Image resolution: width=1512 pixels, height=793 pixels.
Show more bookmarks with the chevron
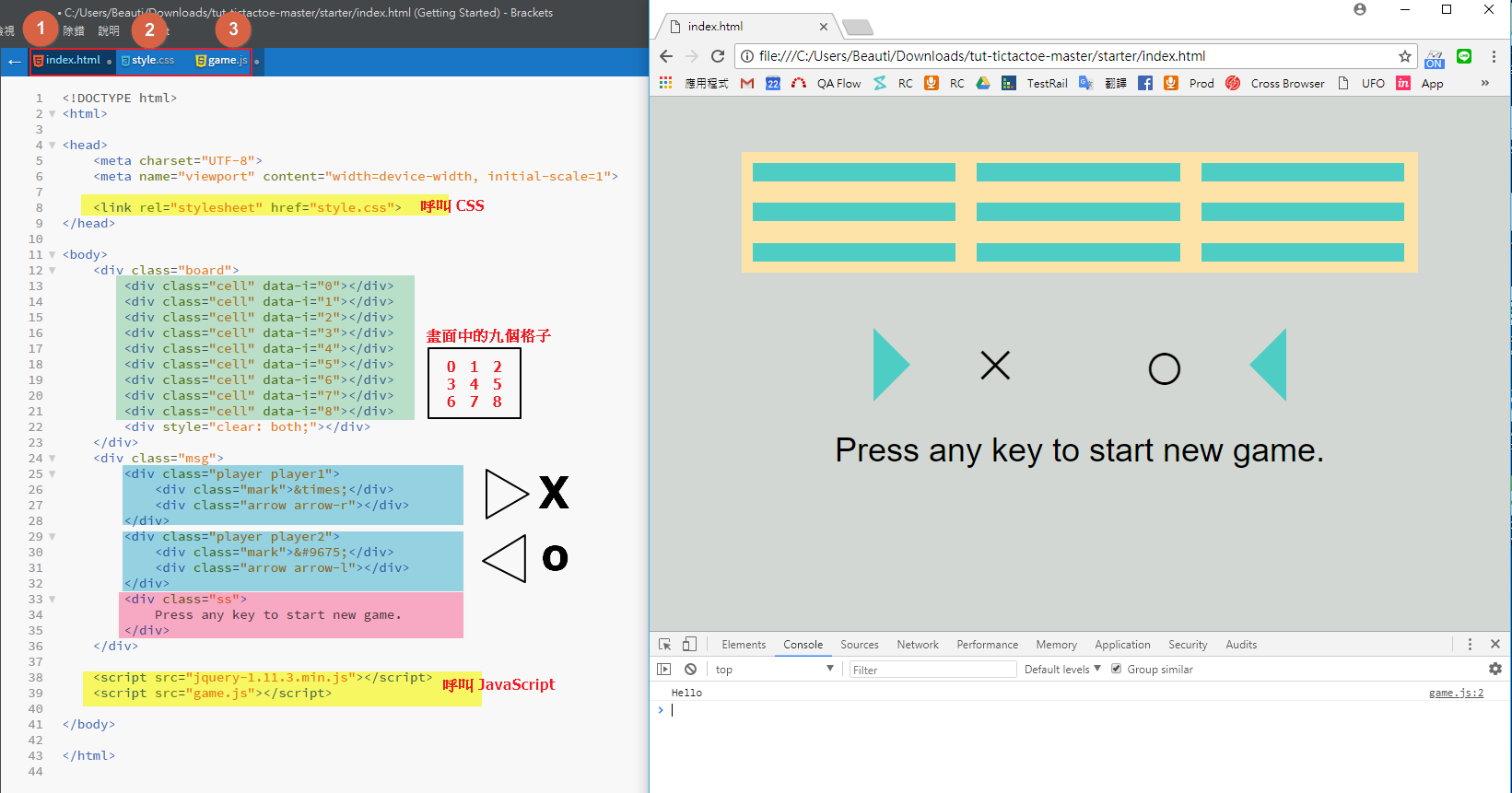(1485, 83)
